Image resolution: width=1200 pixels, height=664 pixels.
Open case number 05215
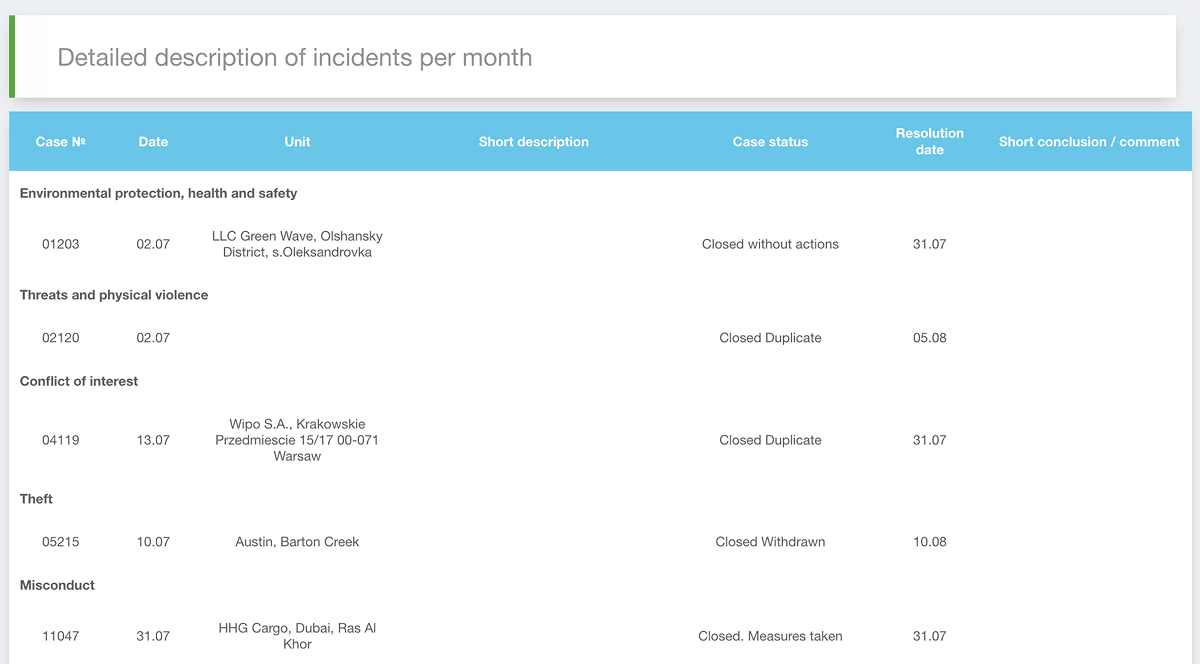point(61,542)
